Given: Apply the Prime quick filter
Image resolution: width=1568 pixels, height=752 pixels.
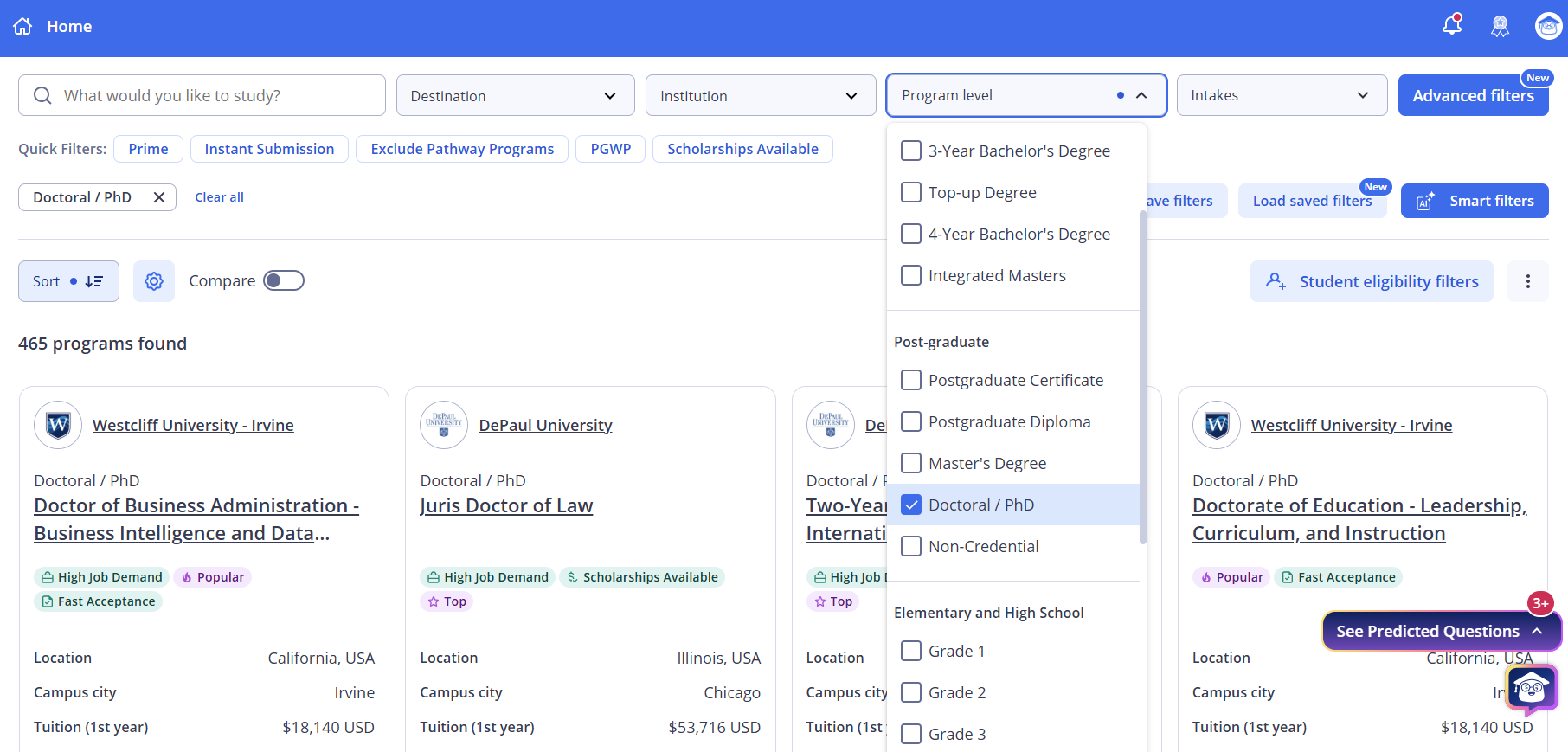Looking at the screenshot, I should [x=149, y=149].
